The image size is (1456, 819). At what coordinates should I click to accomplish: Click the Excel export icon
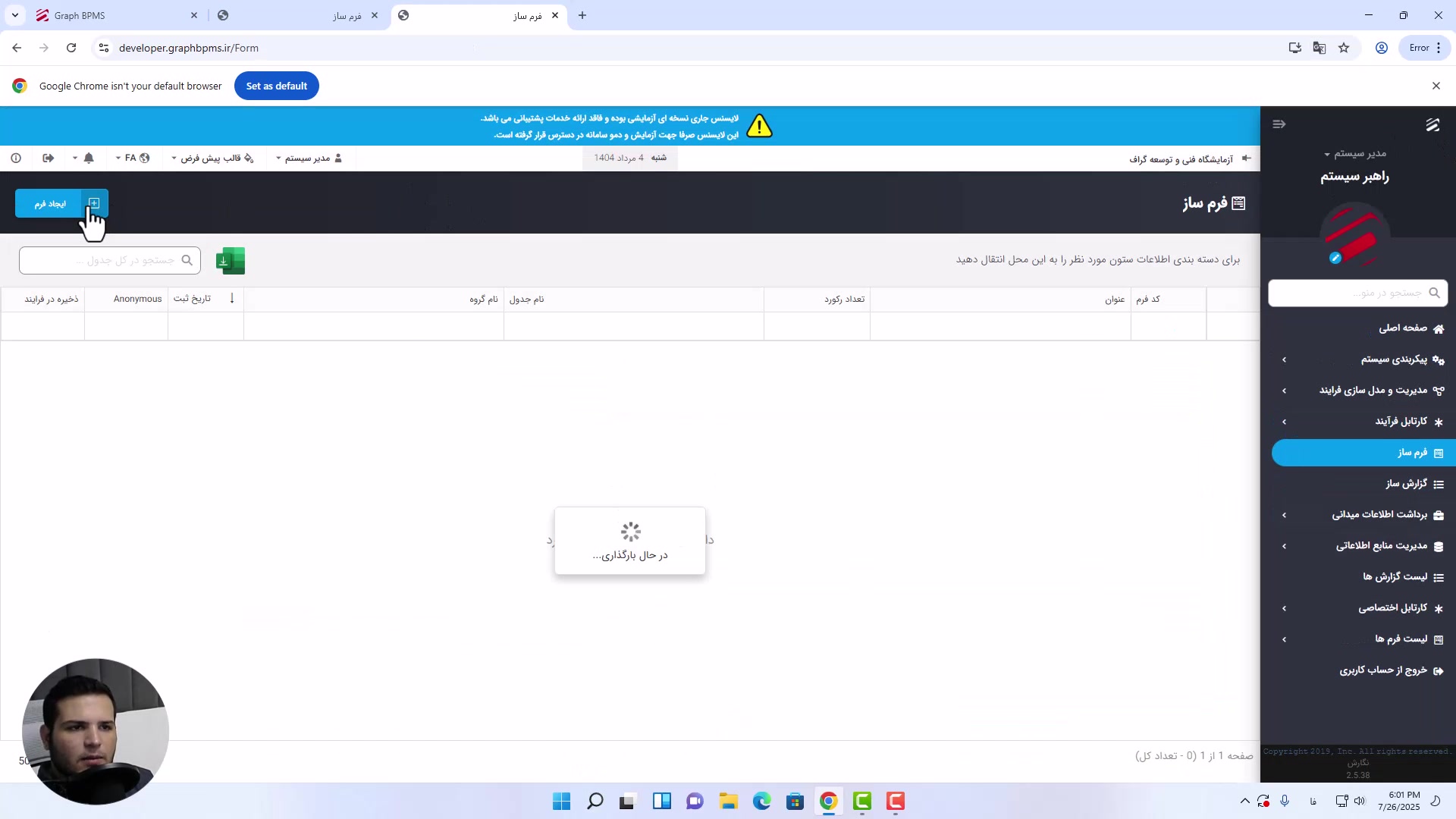[231, 261]
